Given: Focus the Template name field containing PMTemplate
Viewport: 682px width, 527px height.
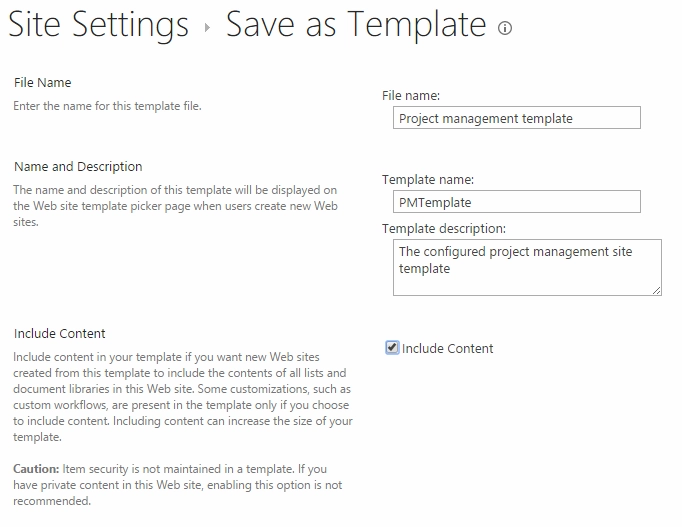Looking at the screenshot, I should 517,202.
